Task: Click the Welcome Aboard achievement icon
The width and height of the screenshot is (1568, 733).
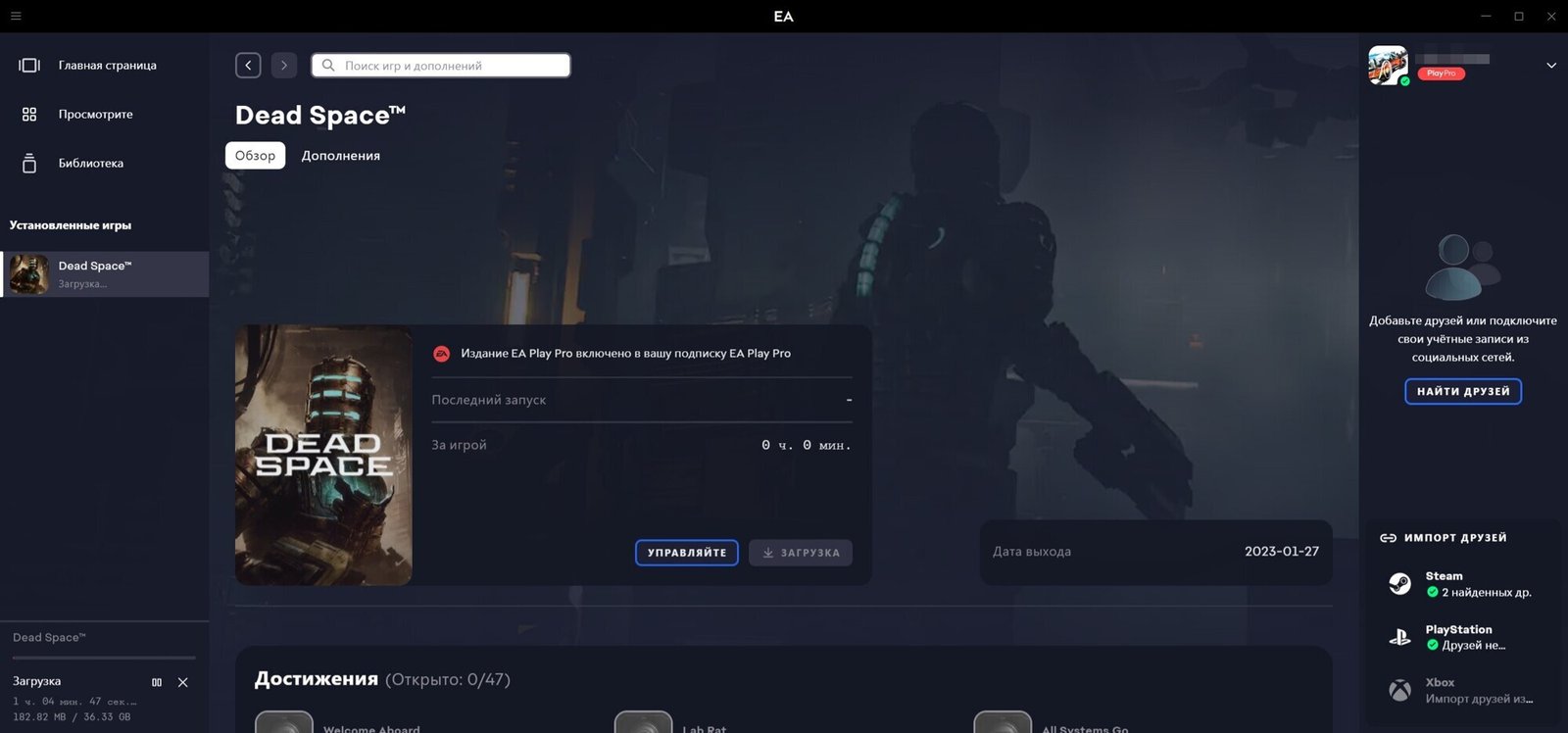Action: (x=284, y=723)
